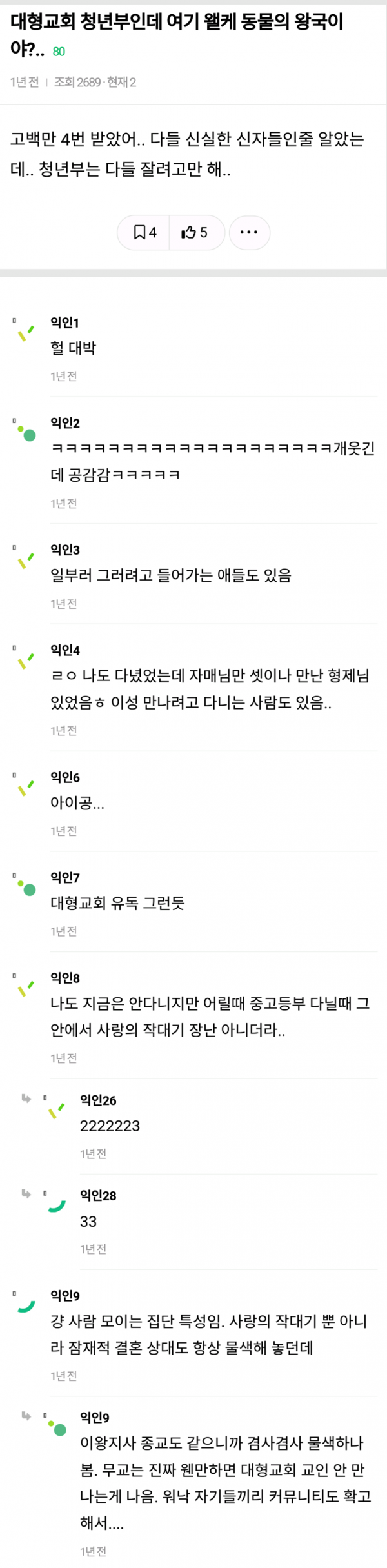Click 익인6 comment text 아이공...
The height and width of the screenshot is (1568, 387).
coord(77,803)
